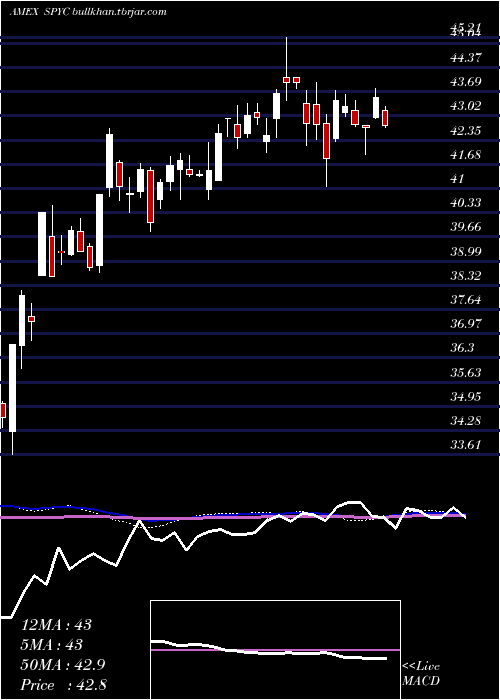The height and width of the screenshot is (700, 500).
Task: Click the 34.95 price axis label
Action: tap(466, 396)
